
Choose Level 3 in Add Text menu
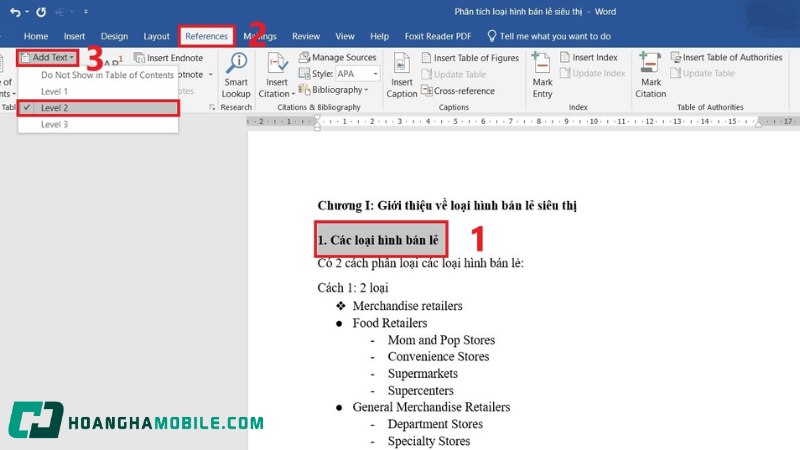pyautogui.click(x=55, y=124)
